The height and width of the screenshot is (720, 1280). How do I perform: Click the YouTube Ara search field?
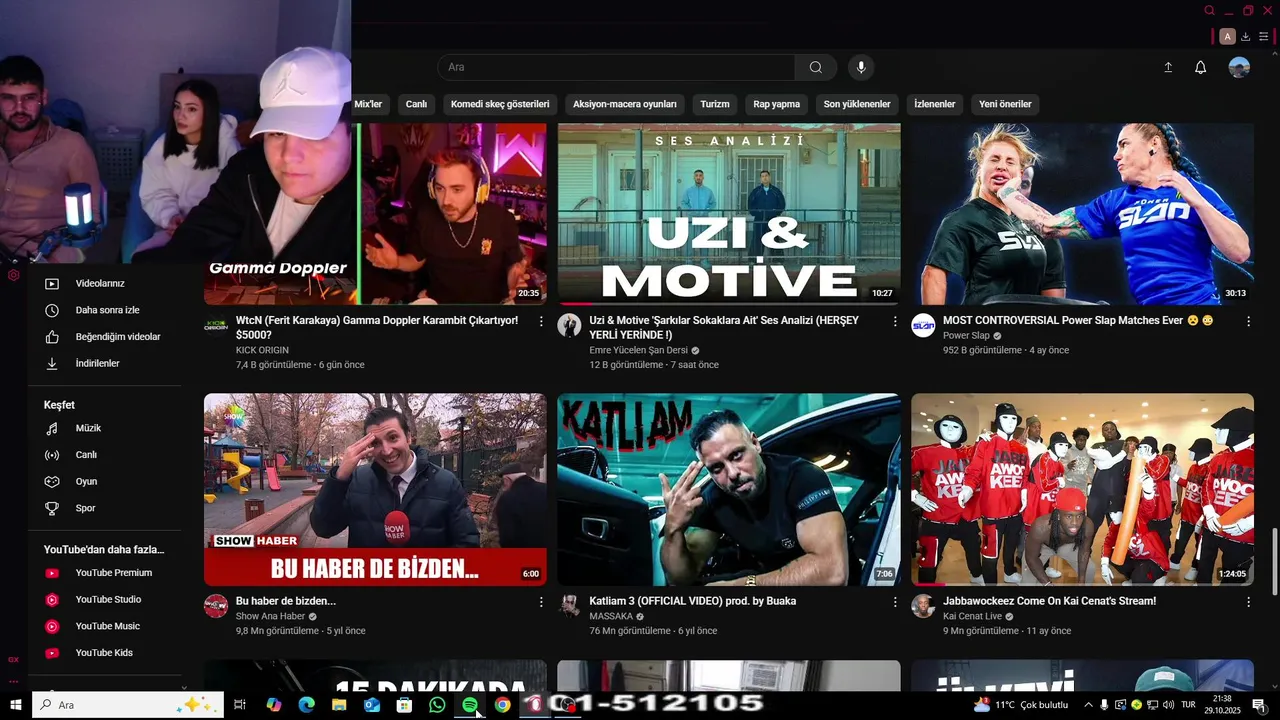point(616,67)
